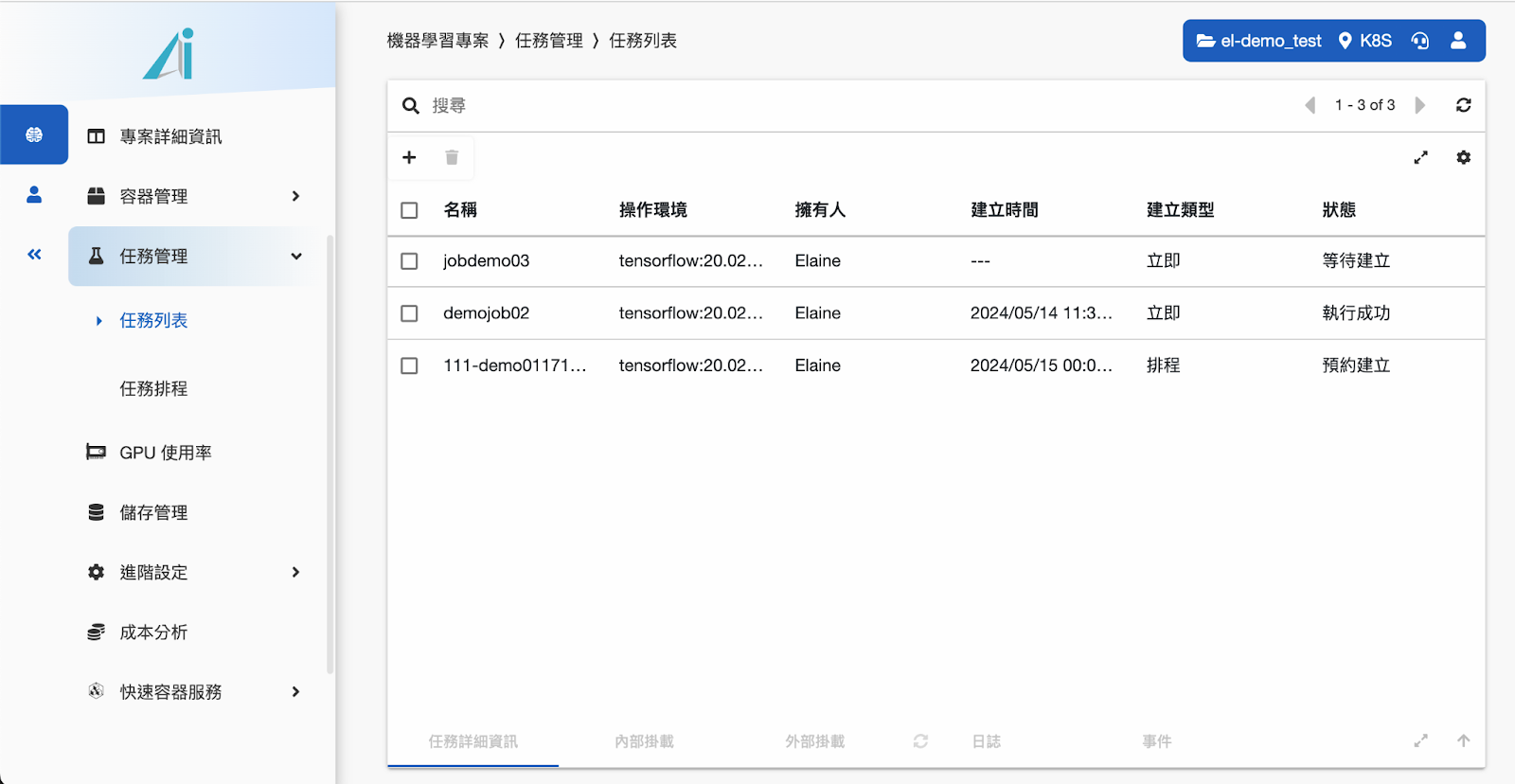
Task: Click the sidebar vertical scrollbar
Action: (x=330, y=454)
